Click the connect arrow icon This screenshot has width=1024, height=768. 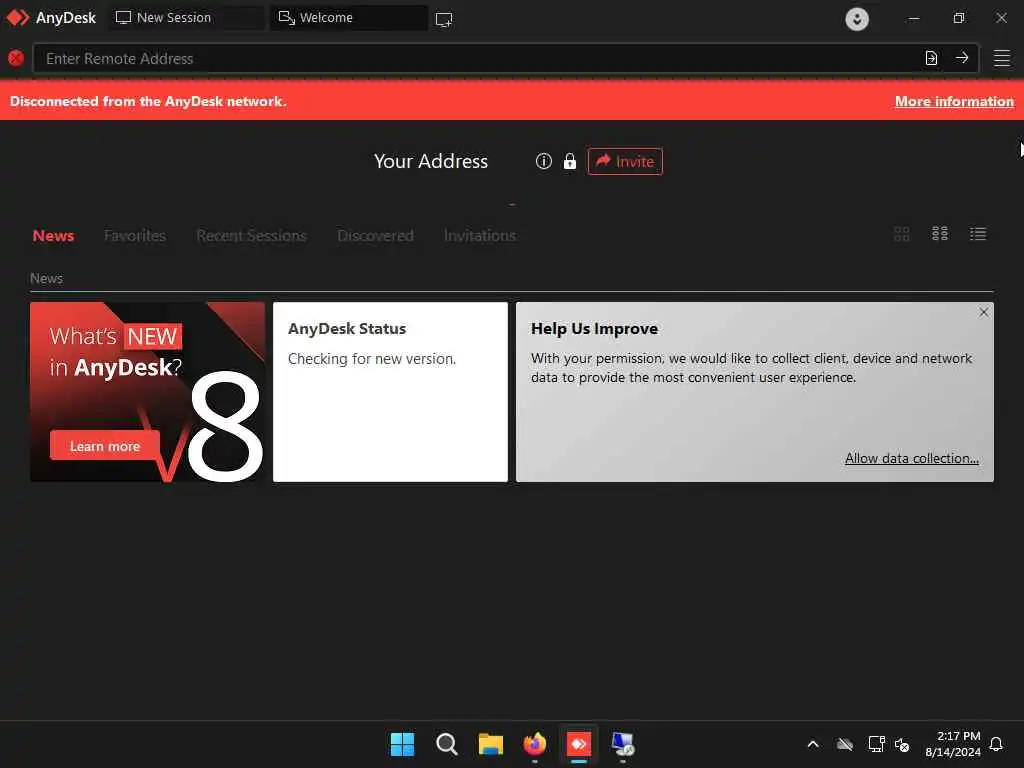pyautogui.click(x=962, y=58)
